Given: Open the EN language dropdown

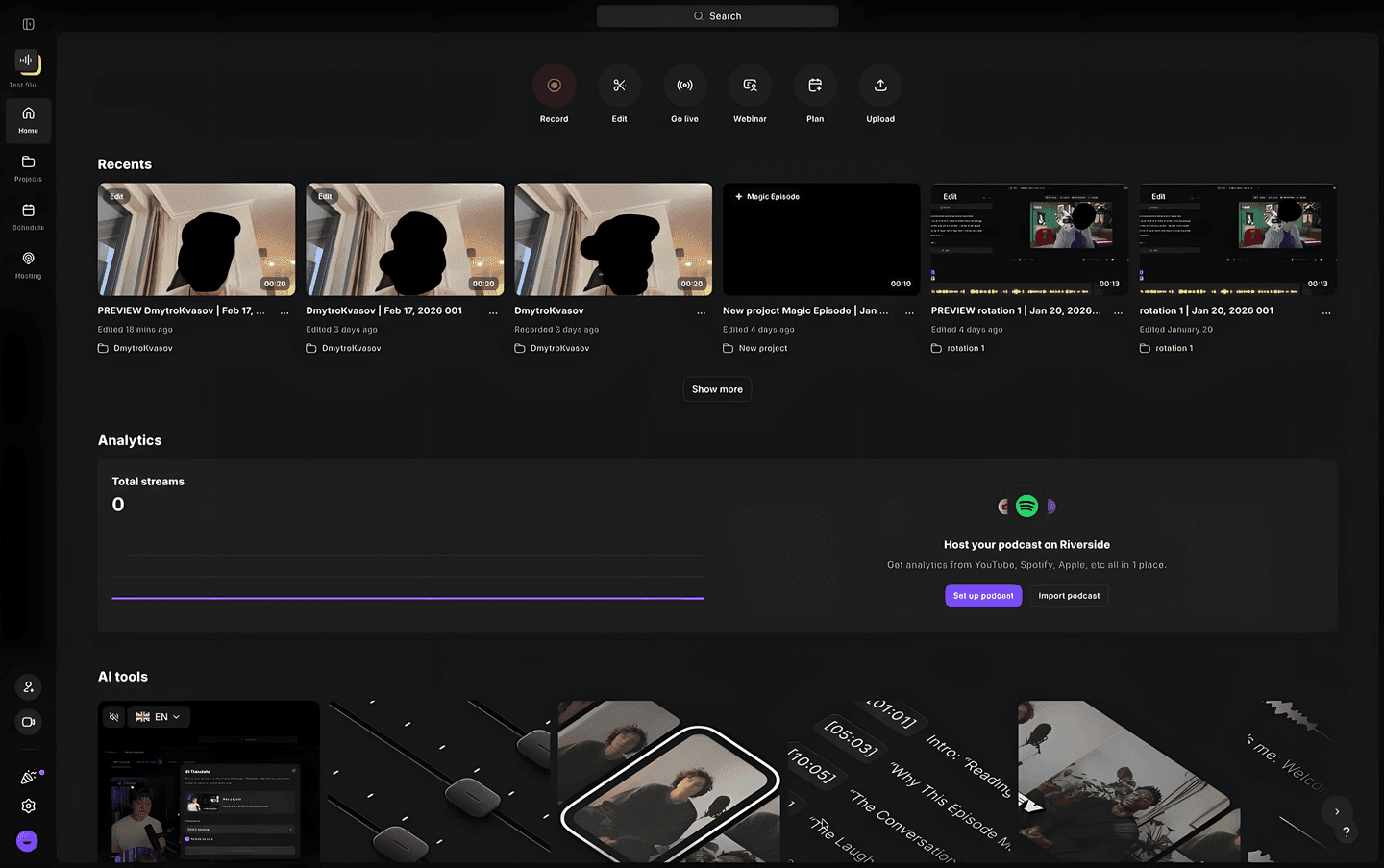Looking at the screenshot, I should [160, 716].
